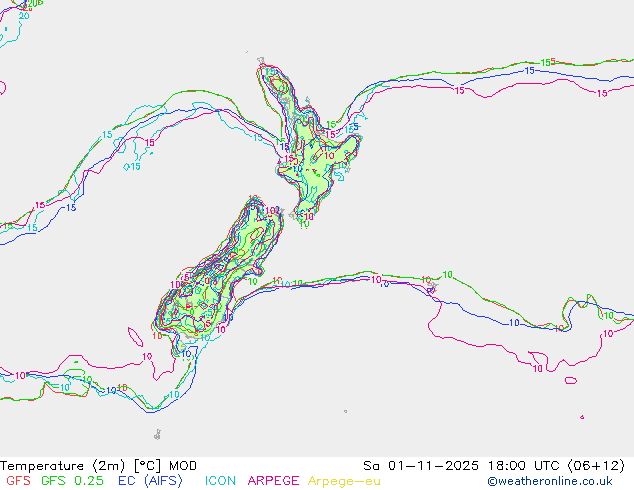This screenshot has width=634, height=490.
Task: Click the ARPEGE legend label
Action: [273, 481]
